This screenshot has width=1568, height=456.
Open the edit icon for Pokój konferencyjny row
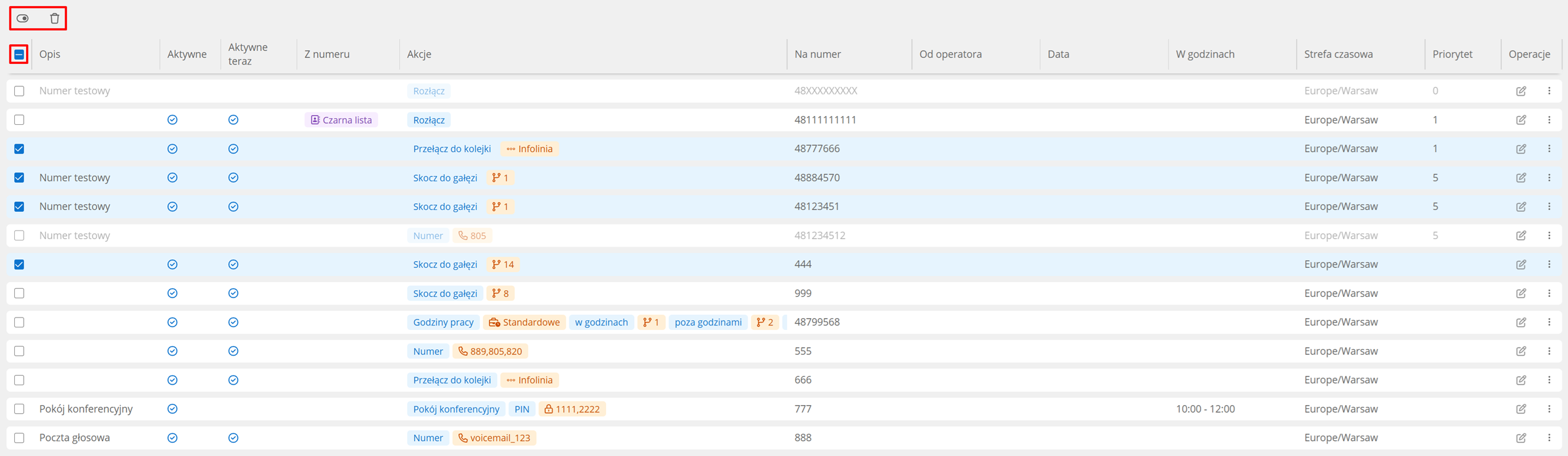point(1521,409)
